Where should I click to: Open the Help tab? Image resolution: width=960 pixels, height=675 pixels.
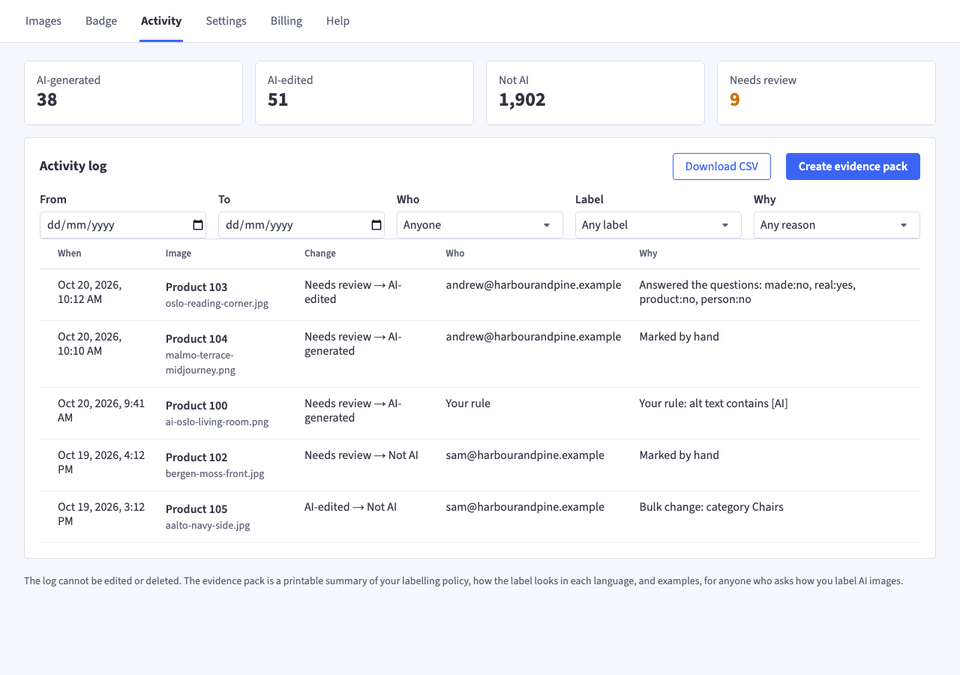(338, 21)
